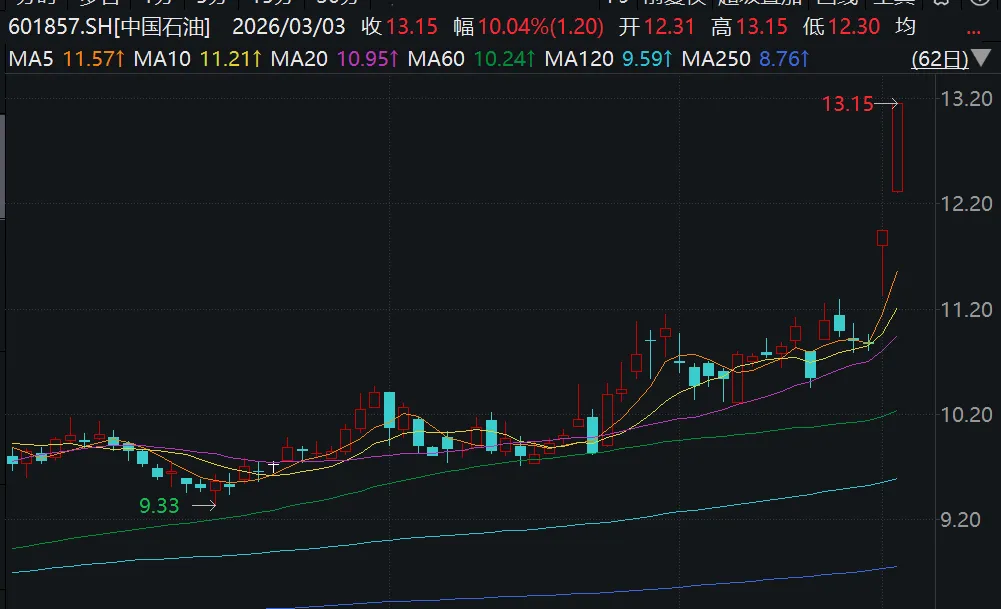Click the 10.20 price axis label
The height and width of the screenshot is (609, 1001).
[x=967, y=416]
